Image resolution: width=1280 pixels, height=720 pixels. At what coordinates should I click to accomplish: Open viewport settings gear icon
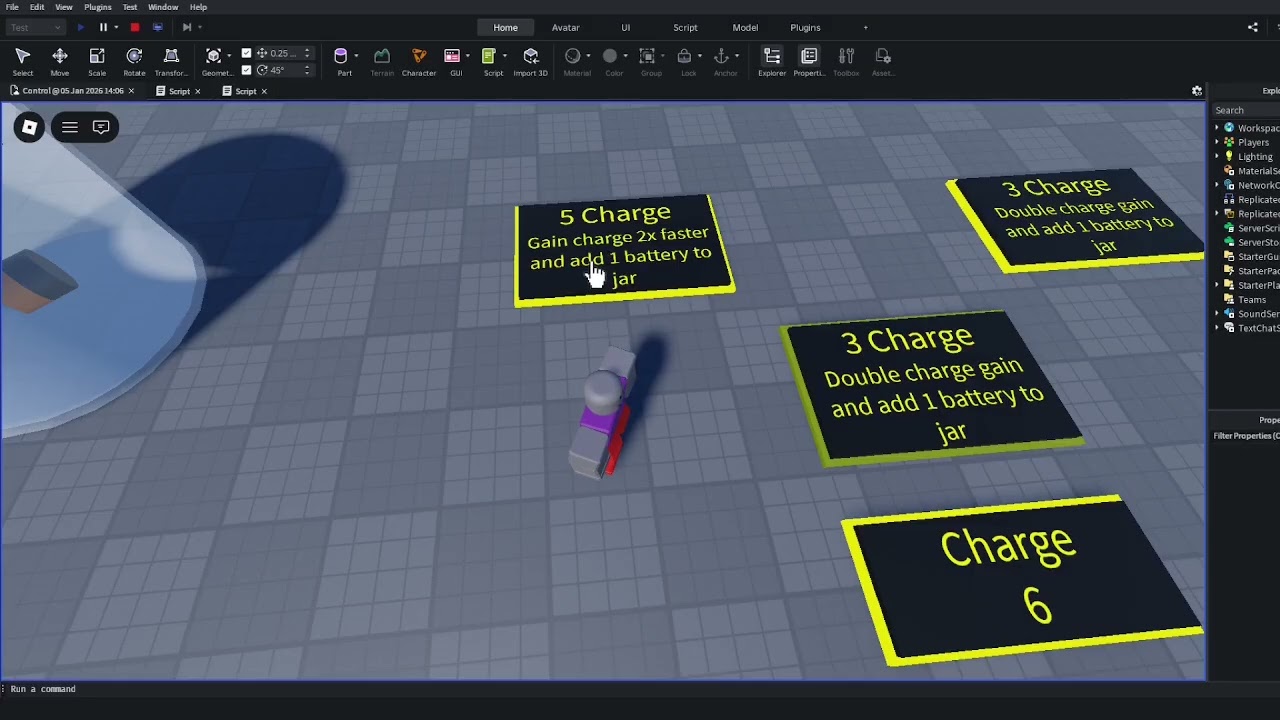coord(1197,91)
